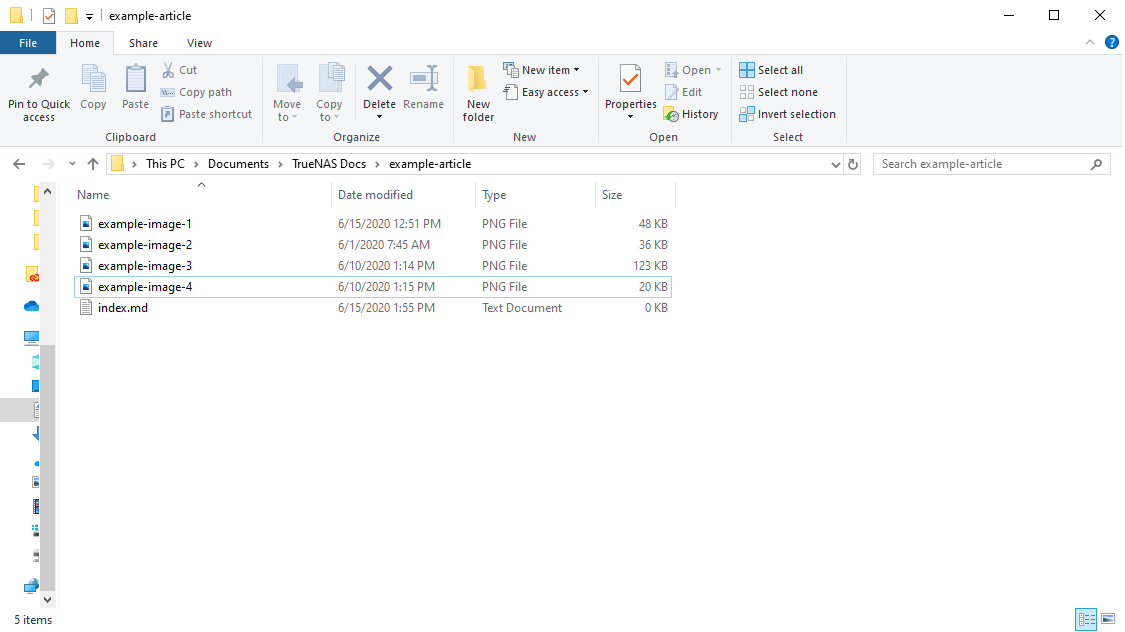Create a New folder from the ribbon
This screenshot has width=1125, height=632.
pos(478,92)
